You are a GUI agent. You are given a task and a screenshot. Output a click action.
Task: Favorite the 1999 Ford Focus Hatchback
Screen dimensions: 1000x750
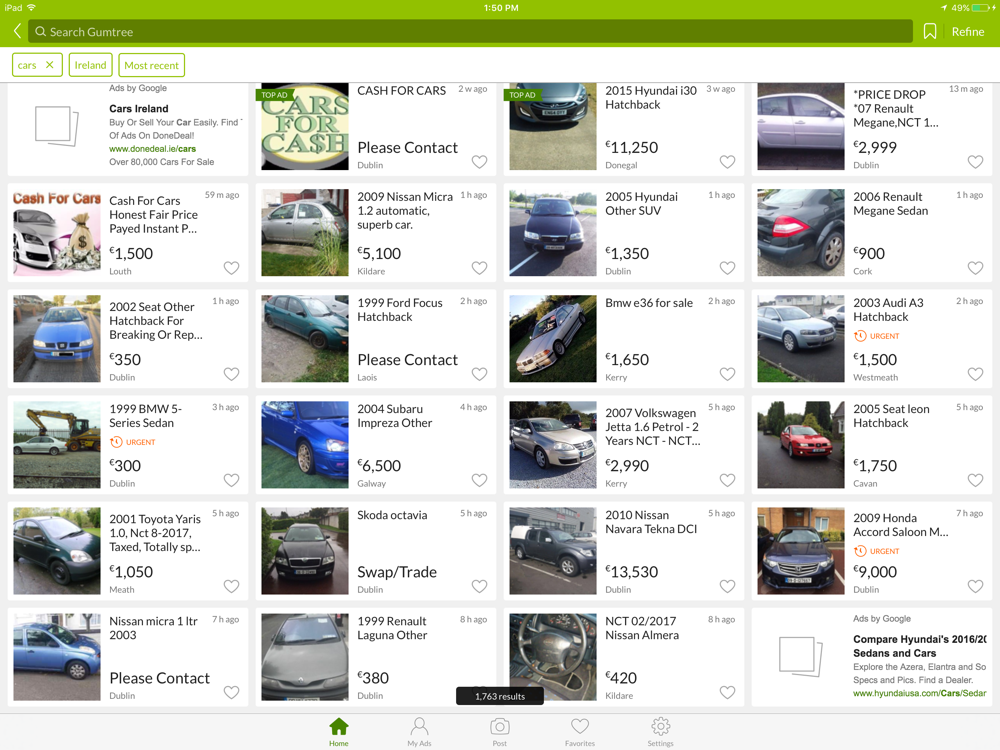coord(479,374)
